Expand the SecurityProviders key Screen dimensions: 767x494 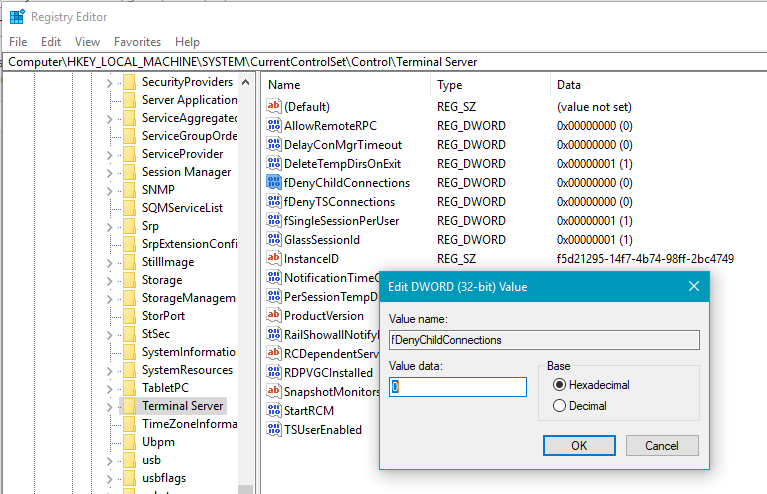[110, 82]
